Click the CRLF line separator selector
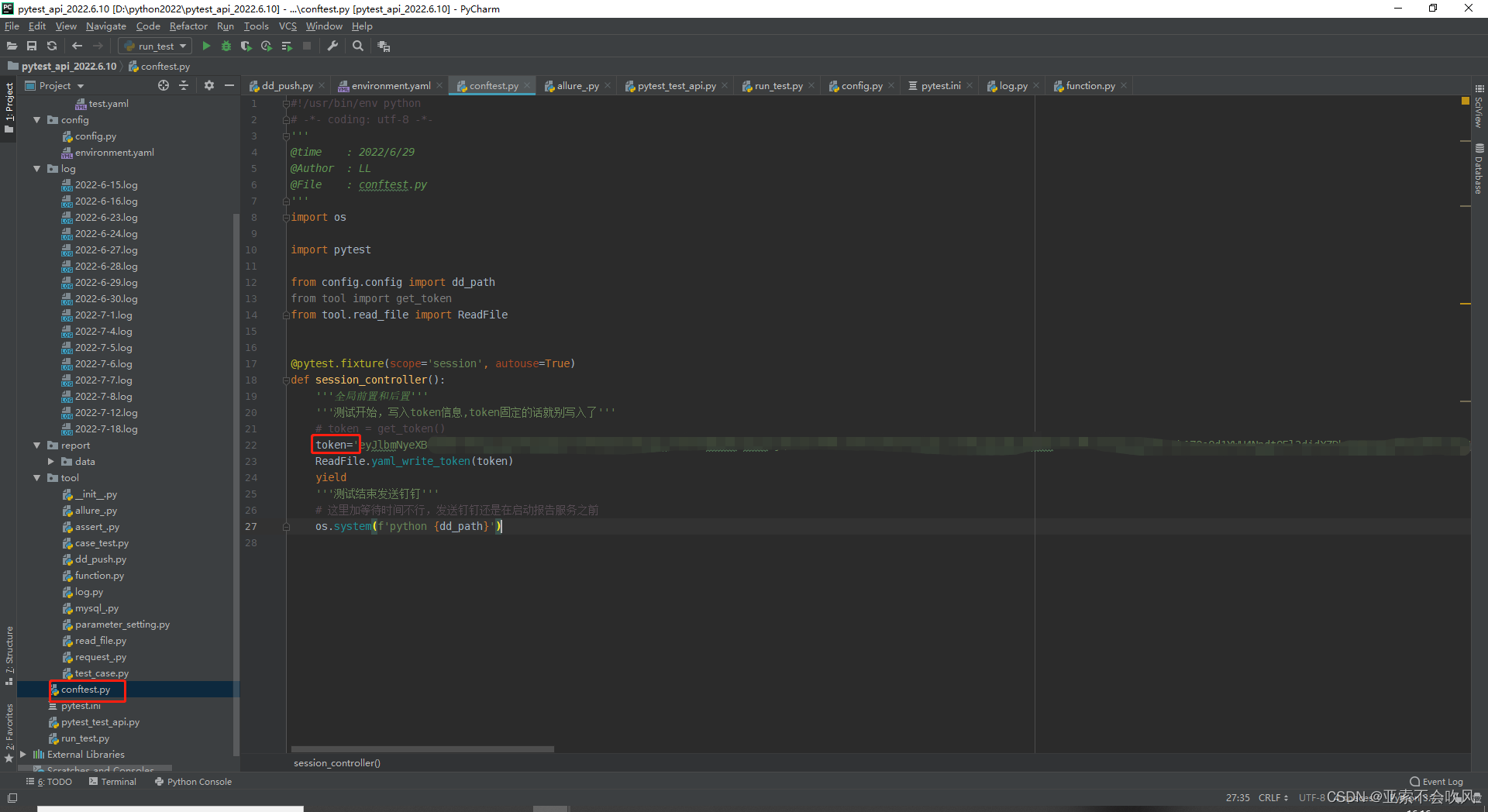This screenshot has height=812, width=1488. pyautogui.click(x=1273, y=798)
